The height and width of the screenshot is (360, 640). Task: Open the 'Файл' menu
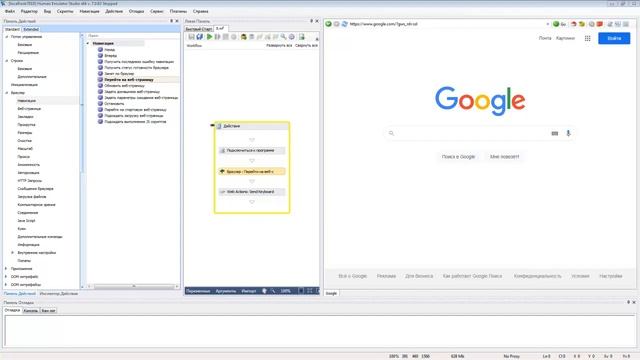pos(10,11)
